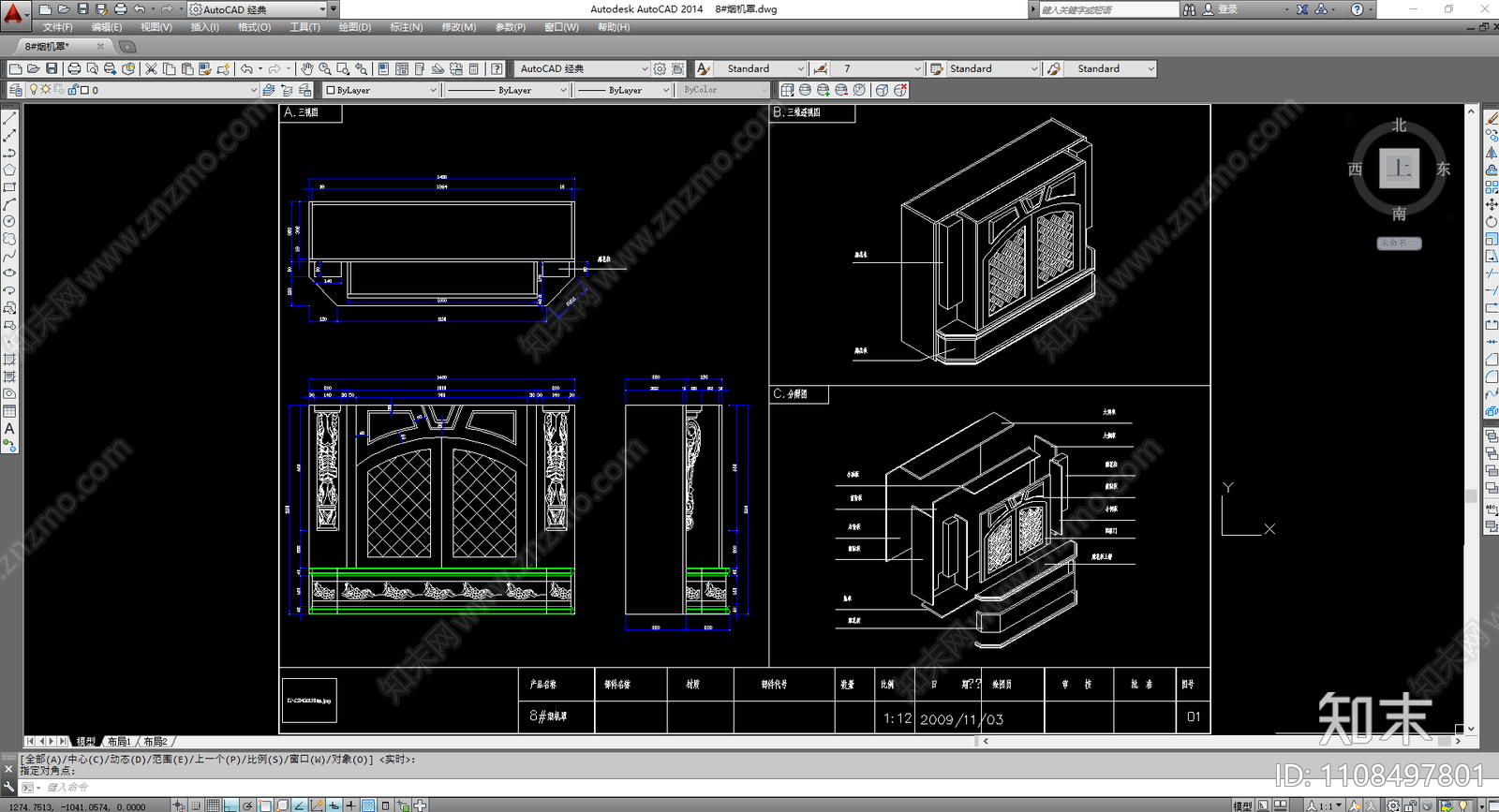
Task: Open the Layer Properties Manager icon
Action: click(16, 90)
